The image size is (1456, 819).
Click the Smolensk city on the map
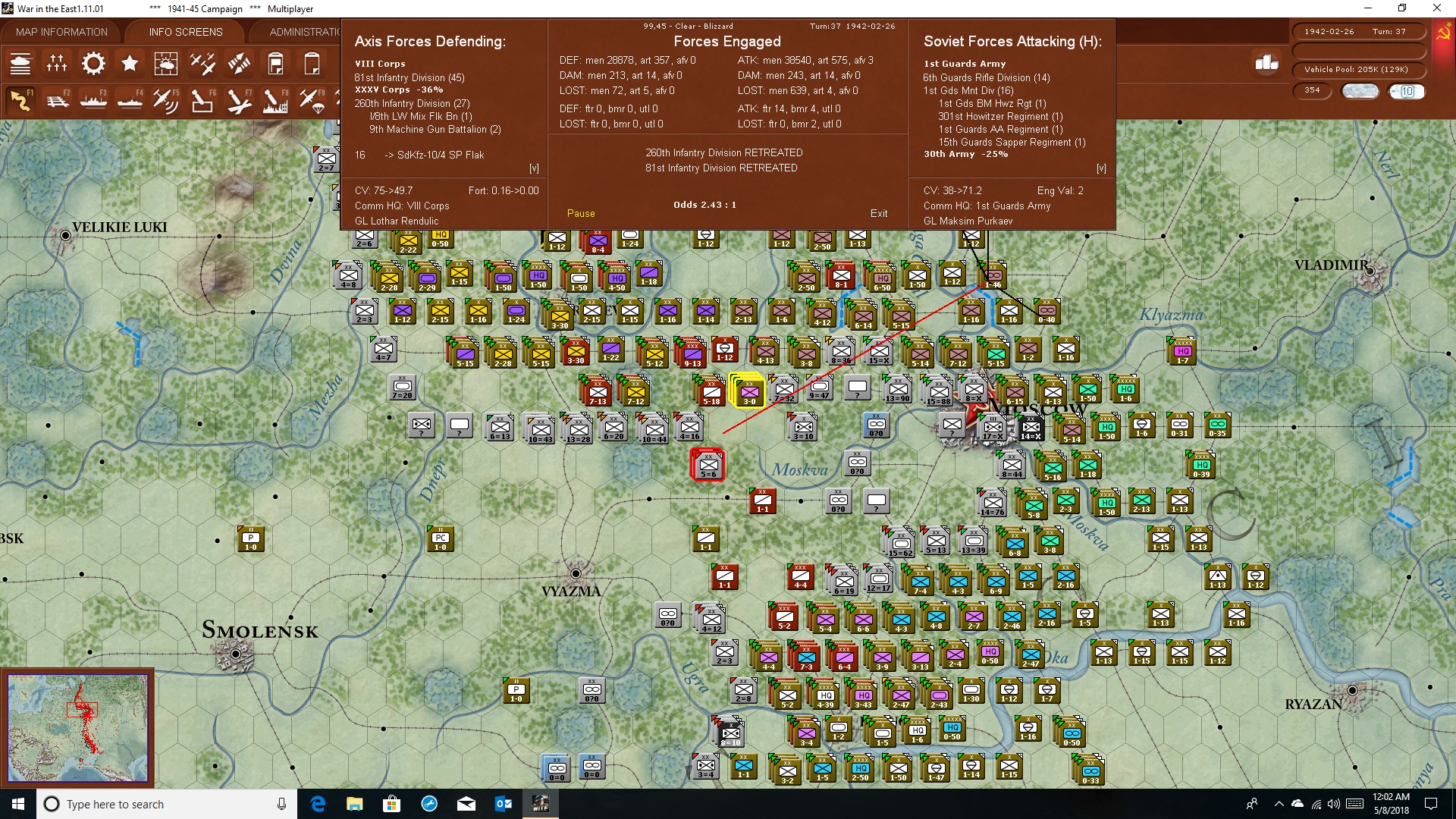point(236,654)
